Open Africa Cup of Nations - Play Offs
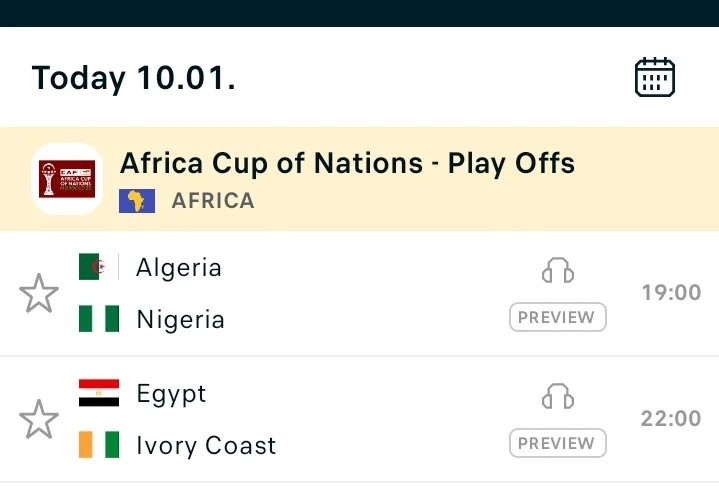 tap(347, 163)
